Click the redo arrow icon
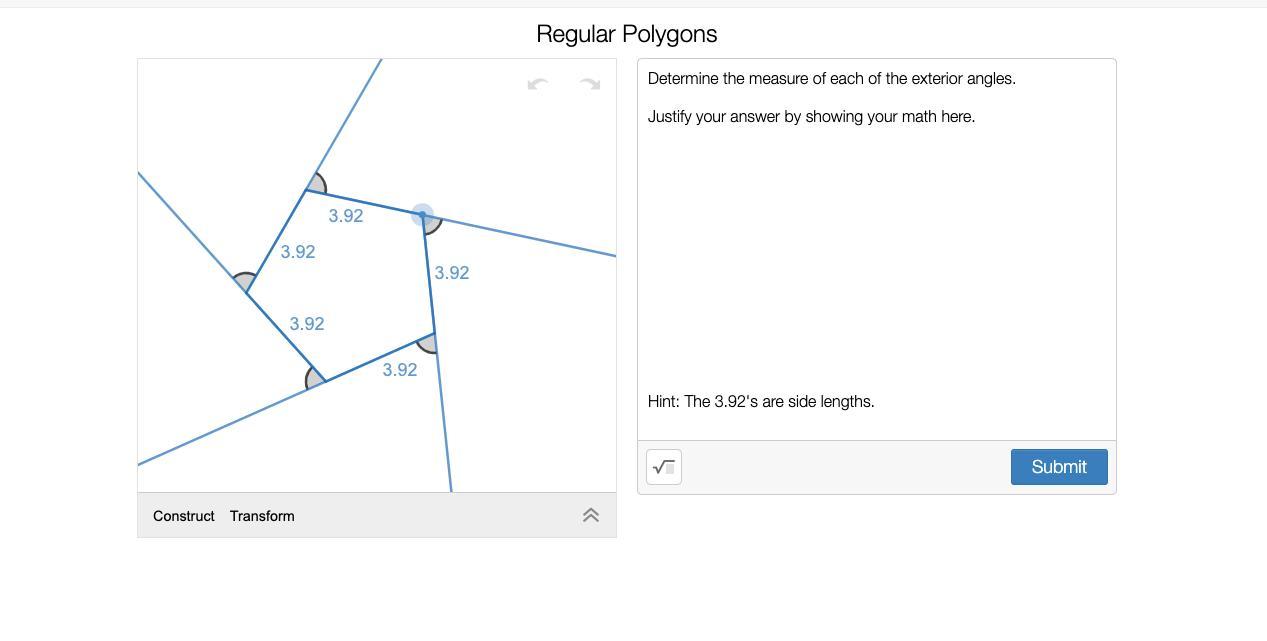This screenshot has height=641, width=1267. [x=590, y=84]
